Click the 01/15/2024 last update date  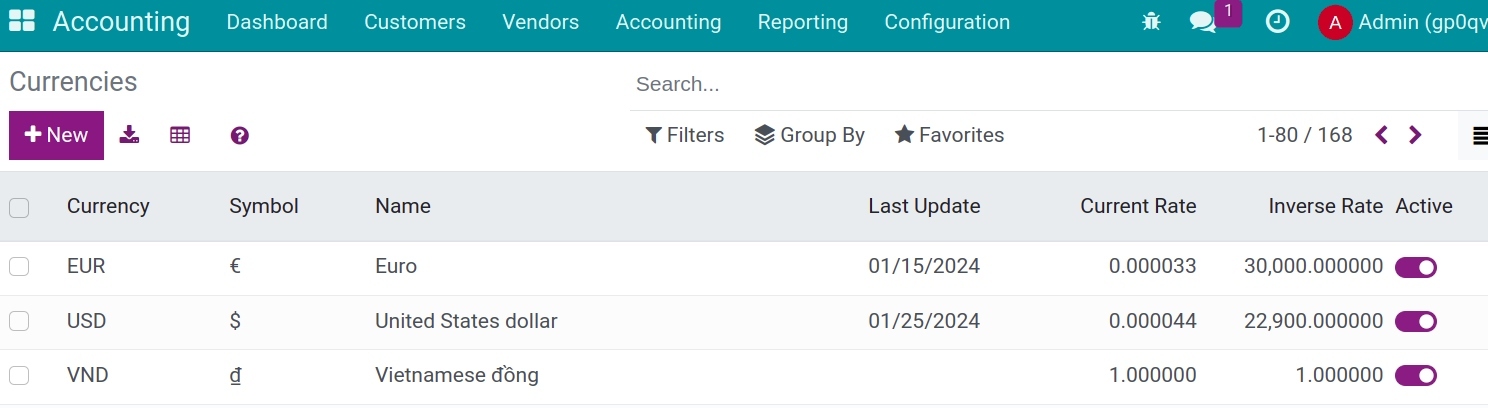[924, 267]
